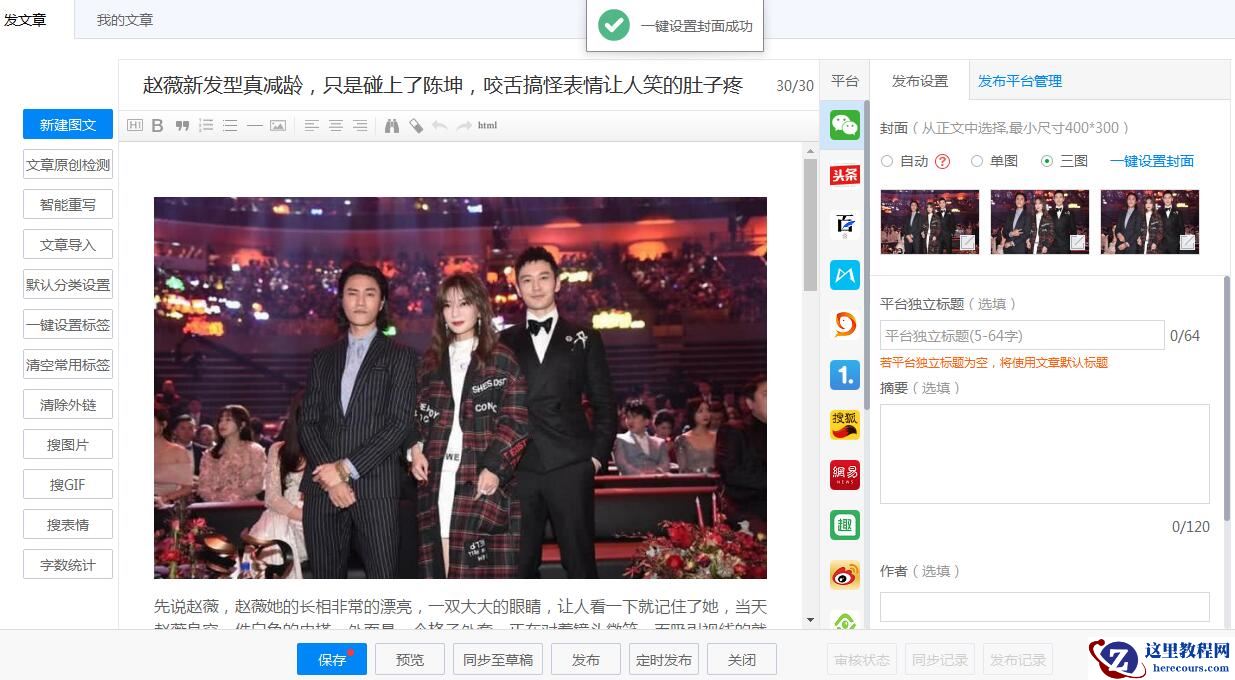Screen dimensions: 1235x680
Task: Open the 发布平台管理 tab
Action: [x=1020, y=81]
